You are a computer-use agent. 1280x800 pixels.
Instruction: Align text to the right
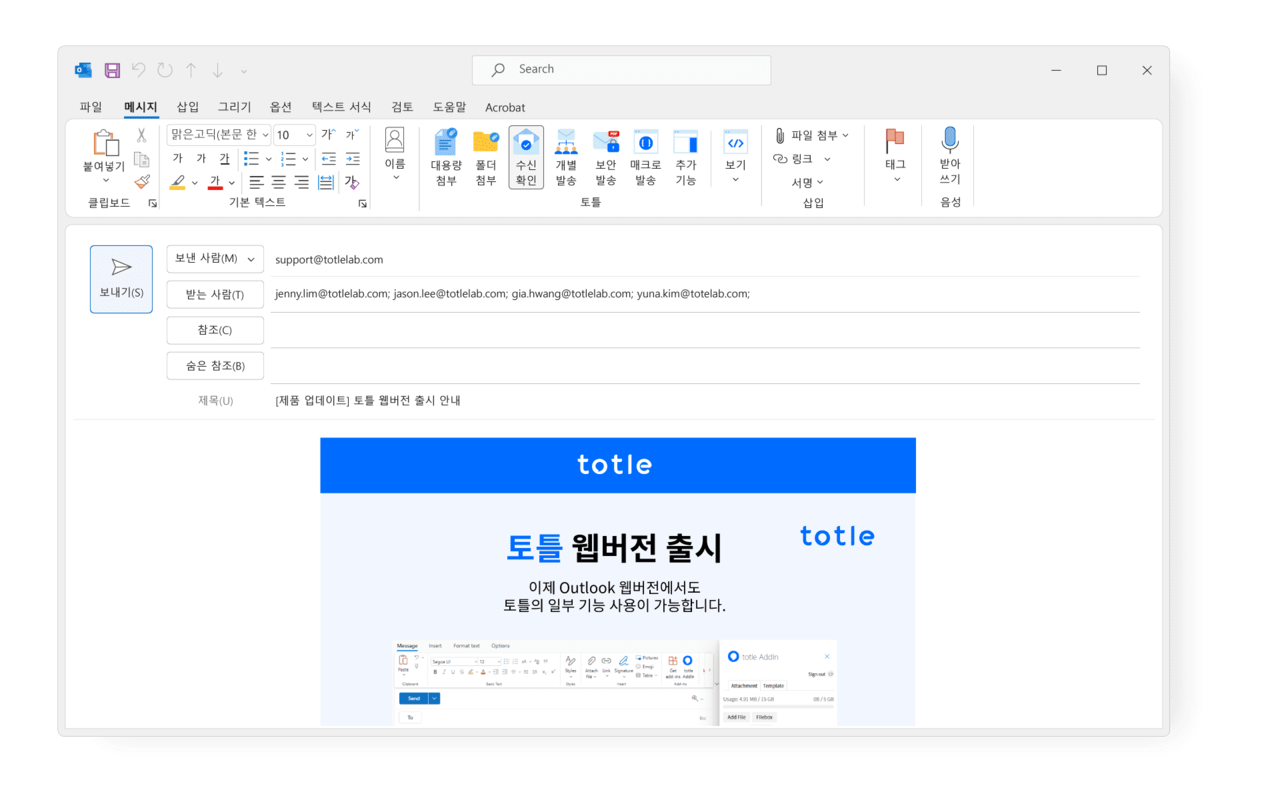tap(301, 182)
